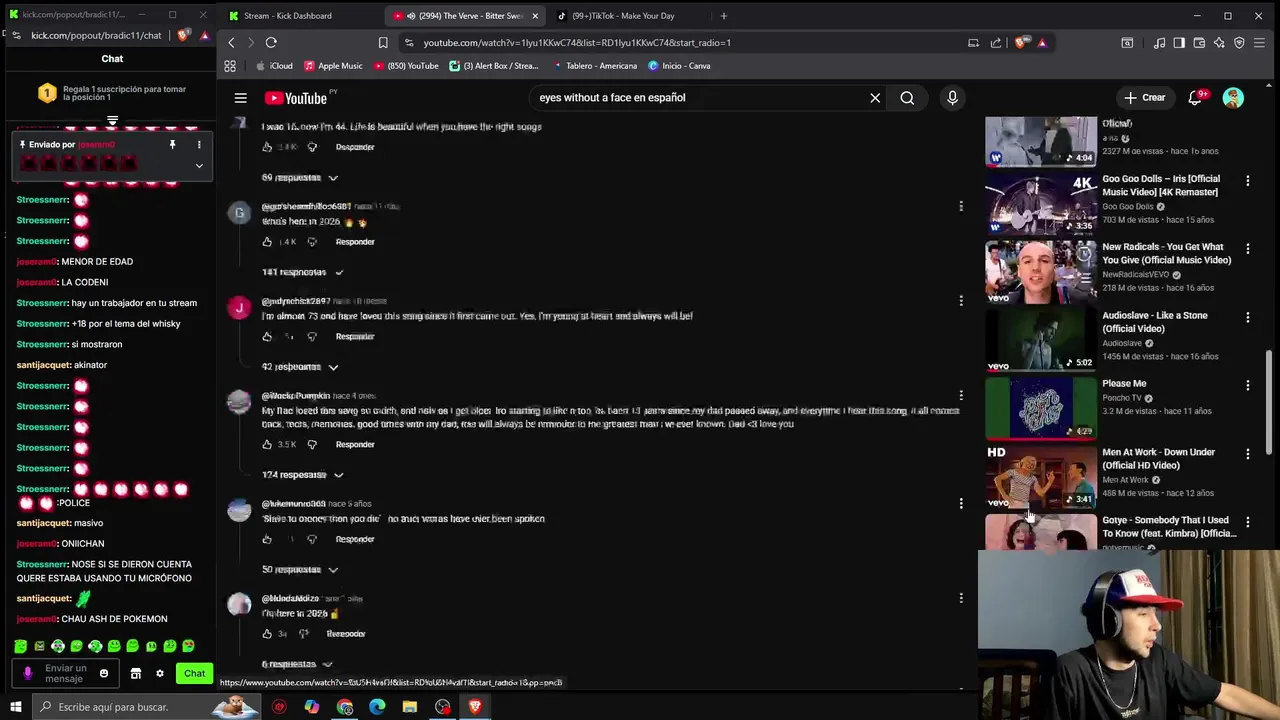Open the Brave Rewards triangle icon
Viewport: 1280px width, 720px height.
click(x=1042, y=43)
